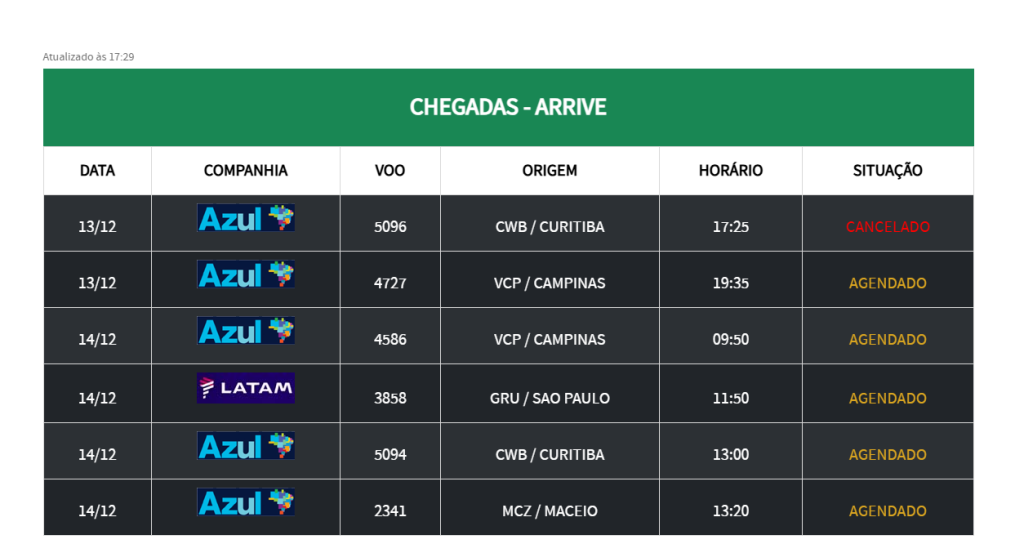Select the DATA column header
This screenshot has height=544, width=1024.
pyautogui.click(x=97, y=170)
